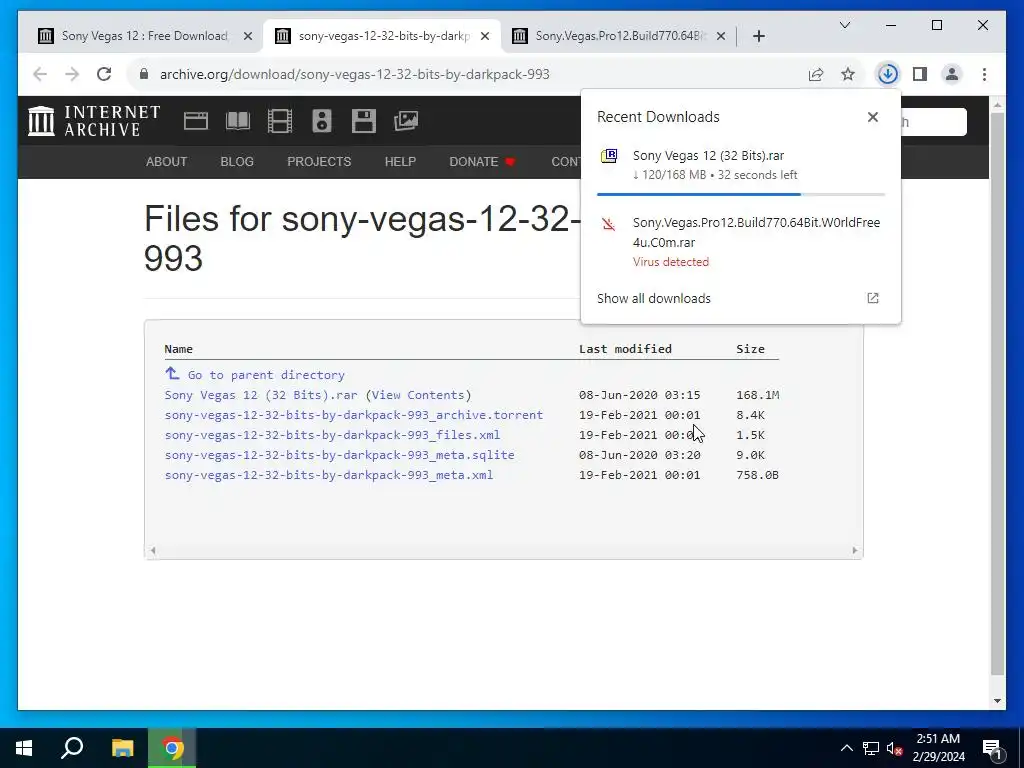Viewport: 1024px width, 768px height.
Task: Open the Audio speaker icon in Archive header
Action: tap(321, 121)
